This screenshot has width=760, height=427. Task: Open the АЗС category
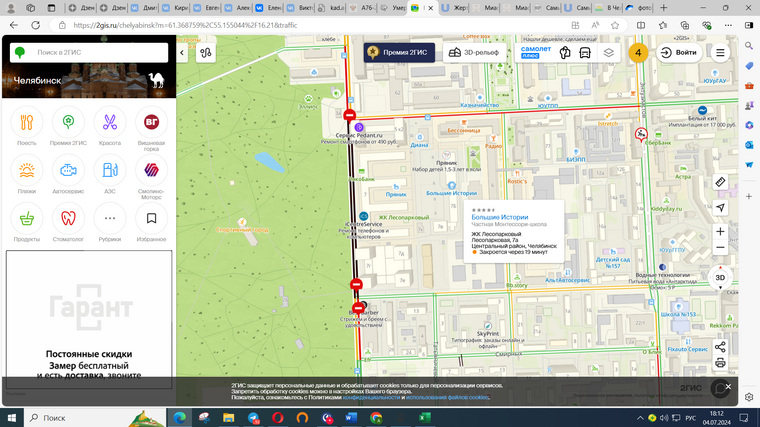point(110,175)
